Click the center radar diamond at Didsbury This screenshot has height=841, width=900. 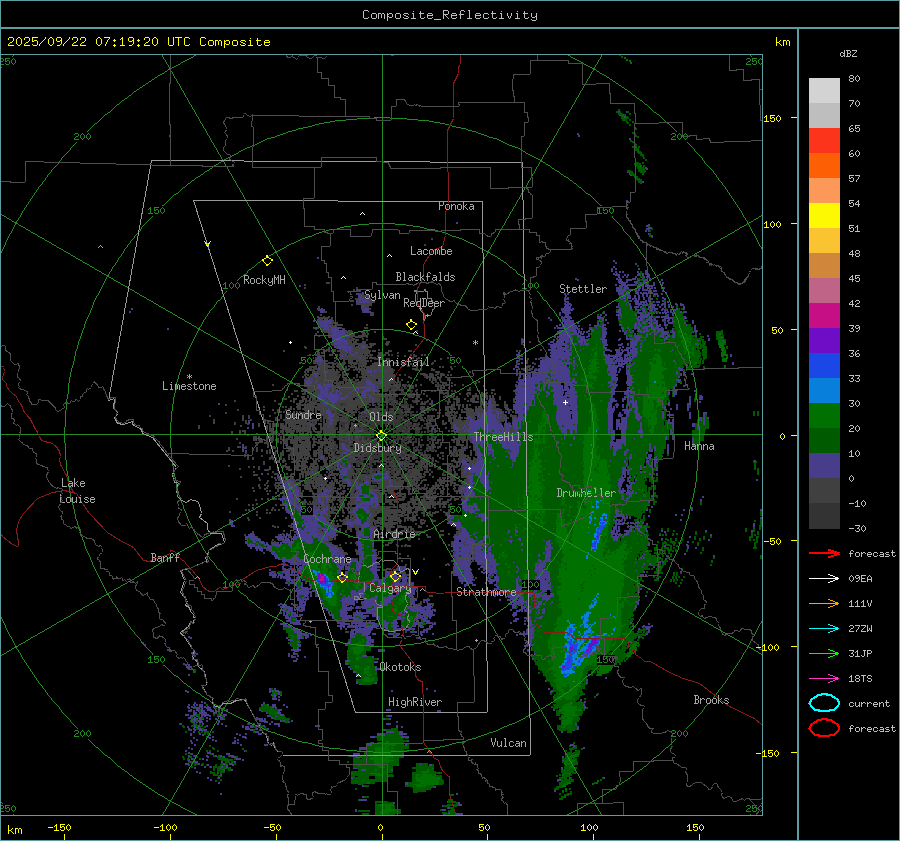point(381,435)
